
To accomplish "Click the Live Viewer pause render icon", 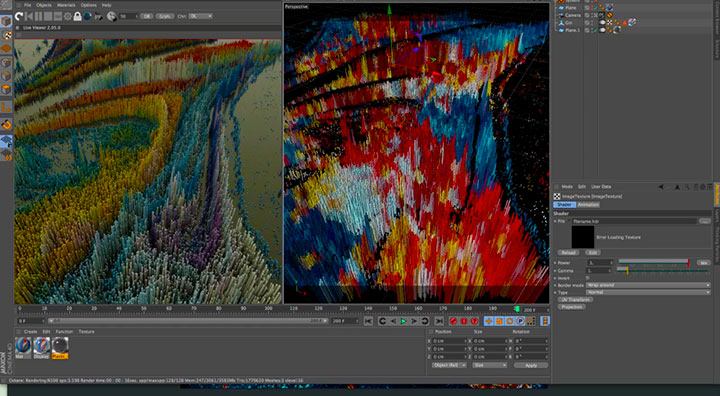I will tap(38, 17).
